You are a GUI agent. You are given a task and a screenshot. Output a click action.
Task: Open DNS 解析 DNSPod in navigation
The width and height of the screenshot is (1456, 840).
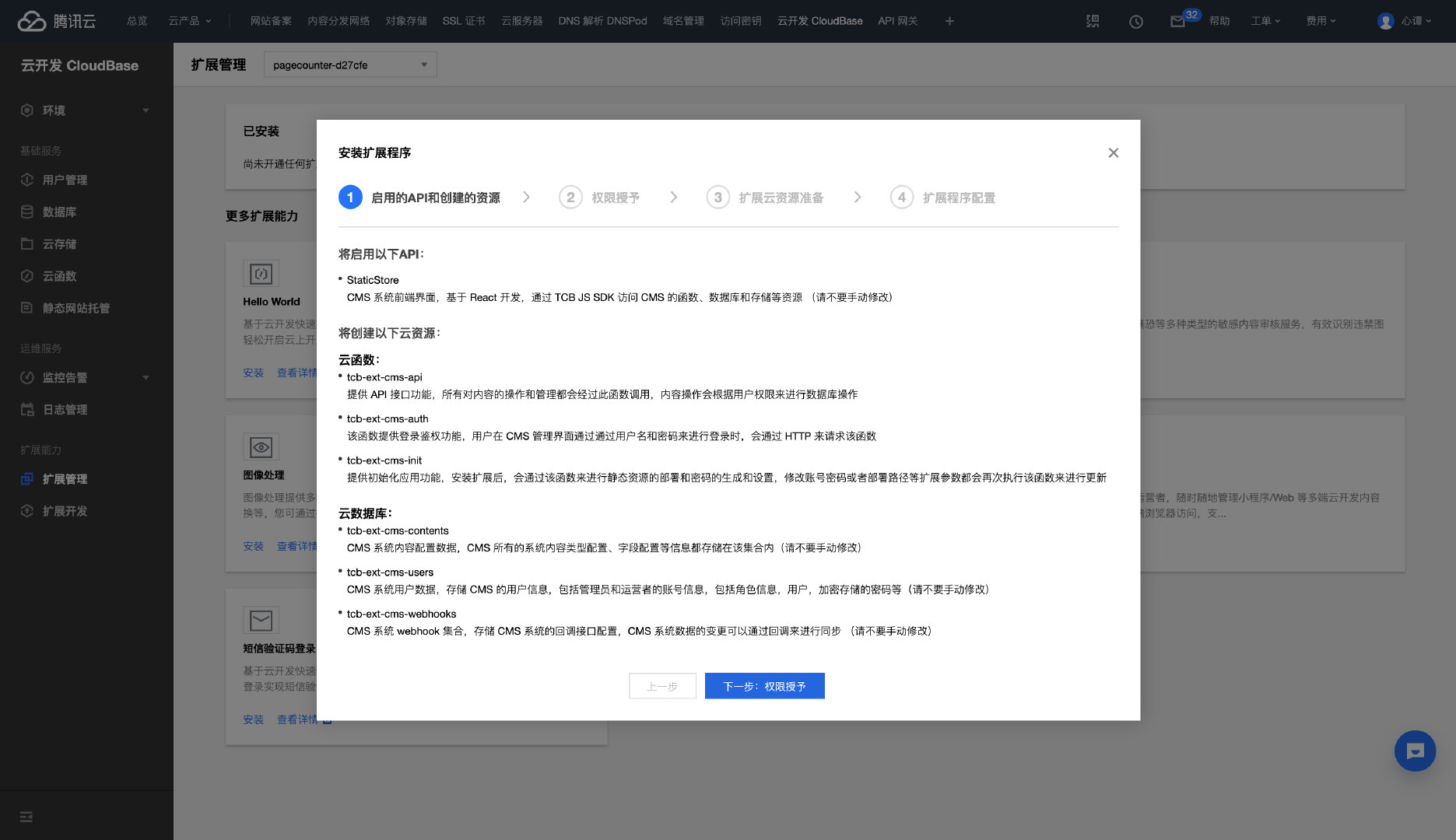coord(602,21)
